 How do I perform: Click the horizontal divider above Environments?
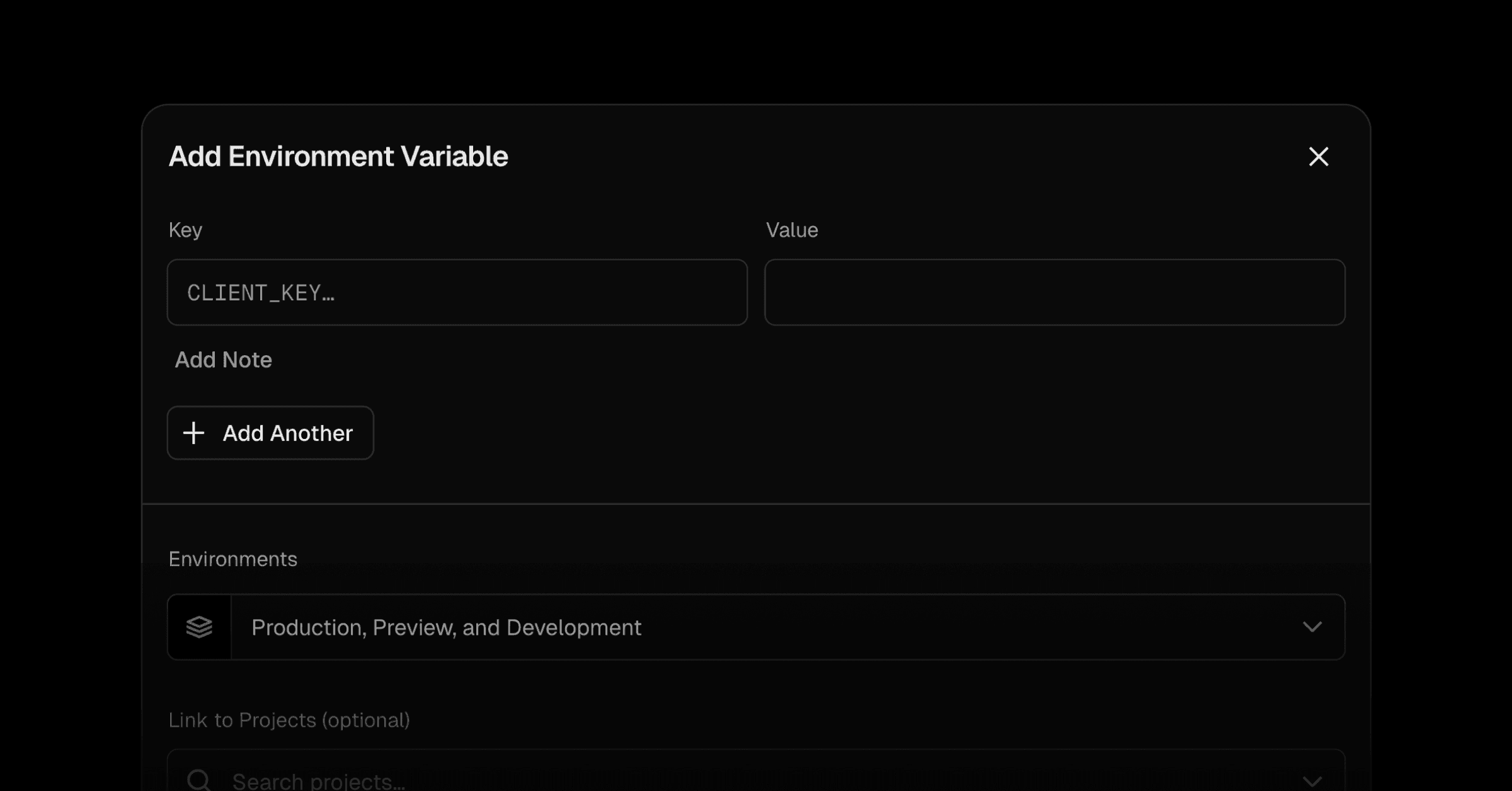(756, 504)
